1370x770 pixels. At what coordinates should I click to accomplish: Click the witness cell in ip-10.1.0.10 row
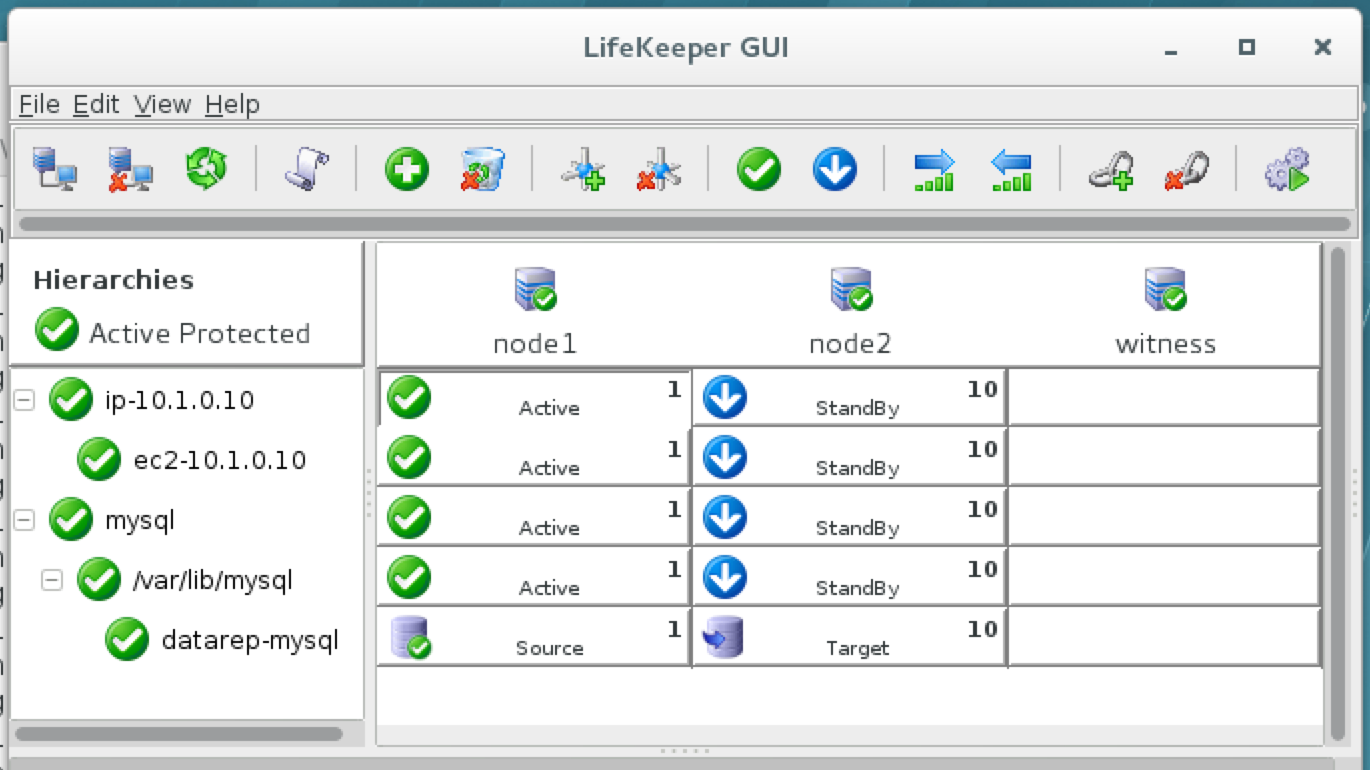point(1165,397)
